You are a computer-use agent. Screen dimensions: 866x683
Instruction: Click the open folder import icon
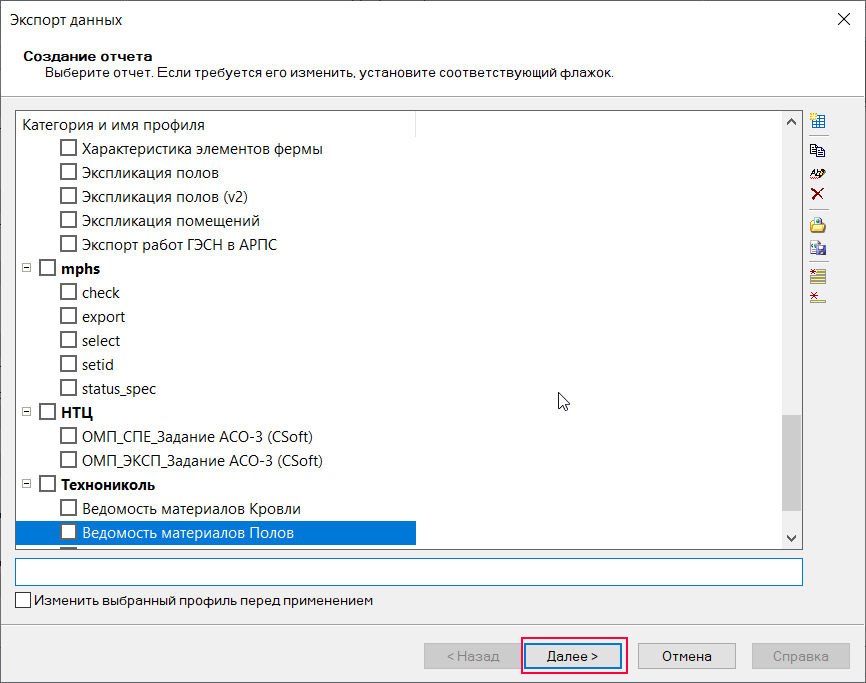(817, 225)
